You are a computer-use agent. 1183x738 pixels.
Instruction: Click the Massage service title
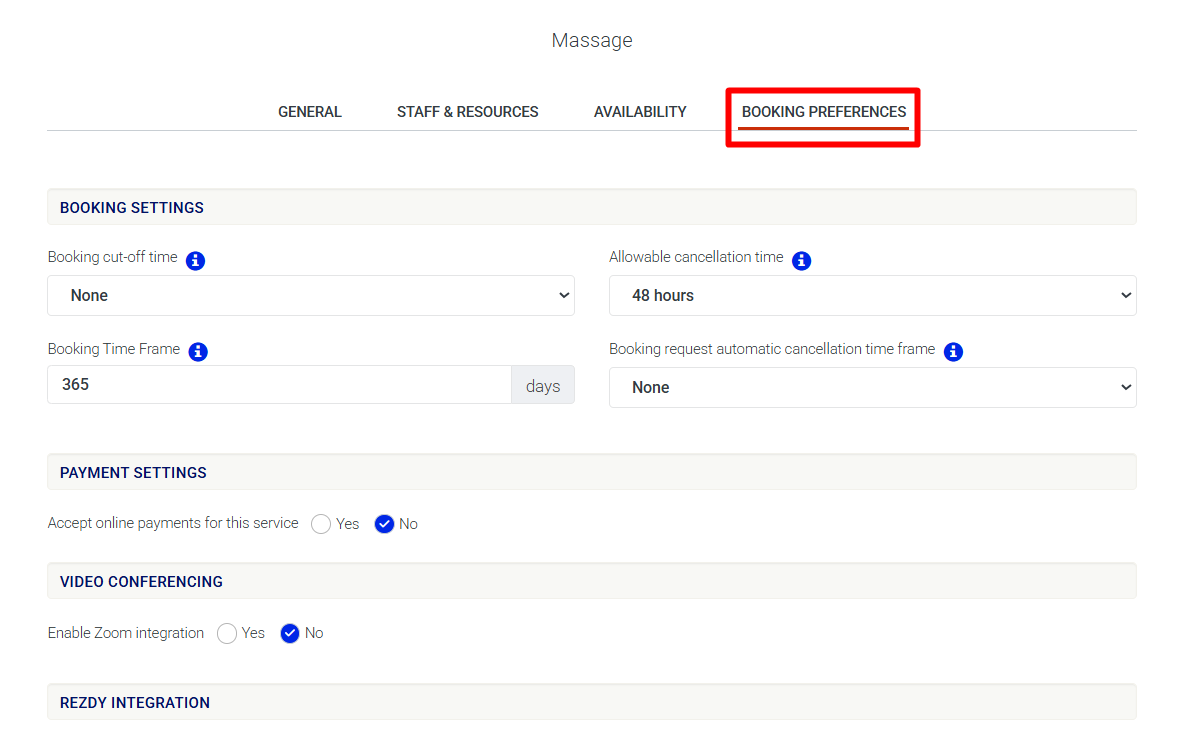(x=592, y=40)
